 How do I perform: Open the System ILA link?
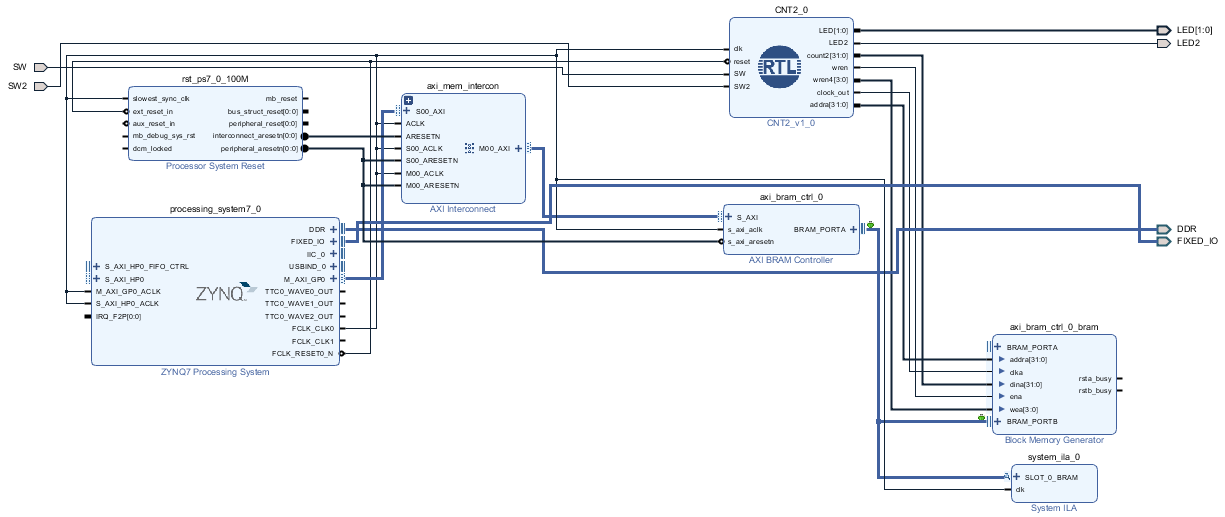click(1054, 508)
